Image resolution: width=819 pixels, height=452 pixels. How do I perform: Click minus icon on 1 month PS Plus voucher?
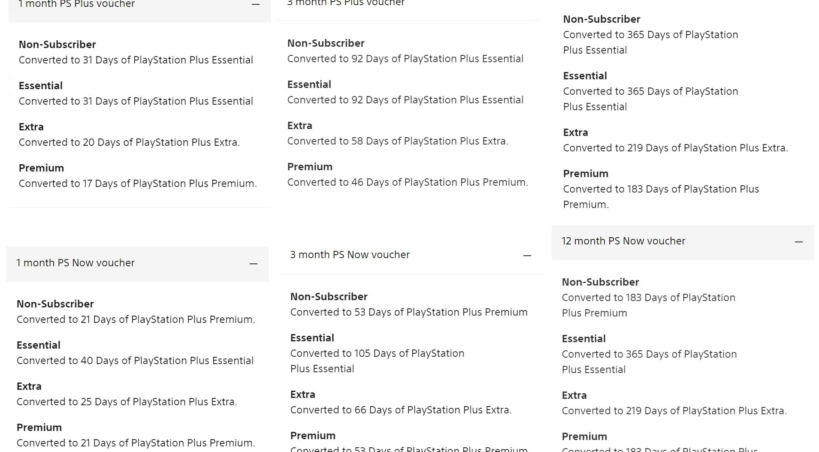255,5
